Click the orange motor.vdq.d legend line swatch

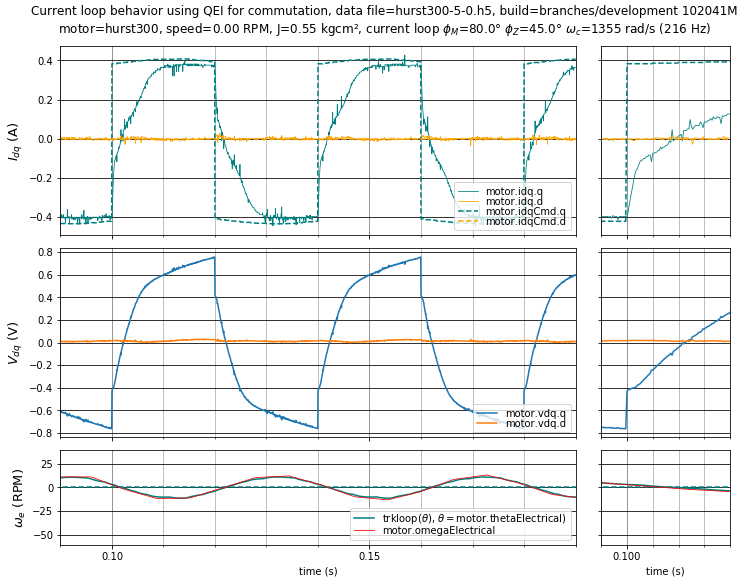click(x=489, y=424)
